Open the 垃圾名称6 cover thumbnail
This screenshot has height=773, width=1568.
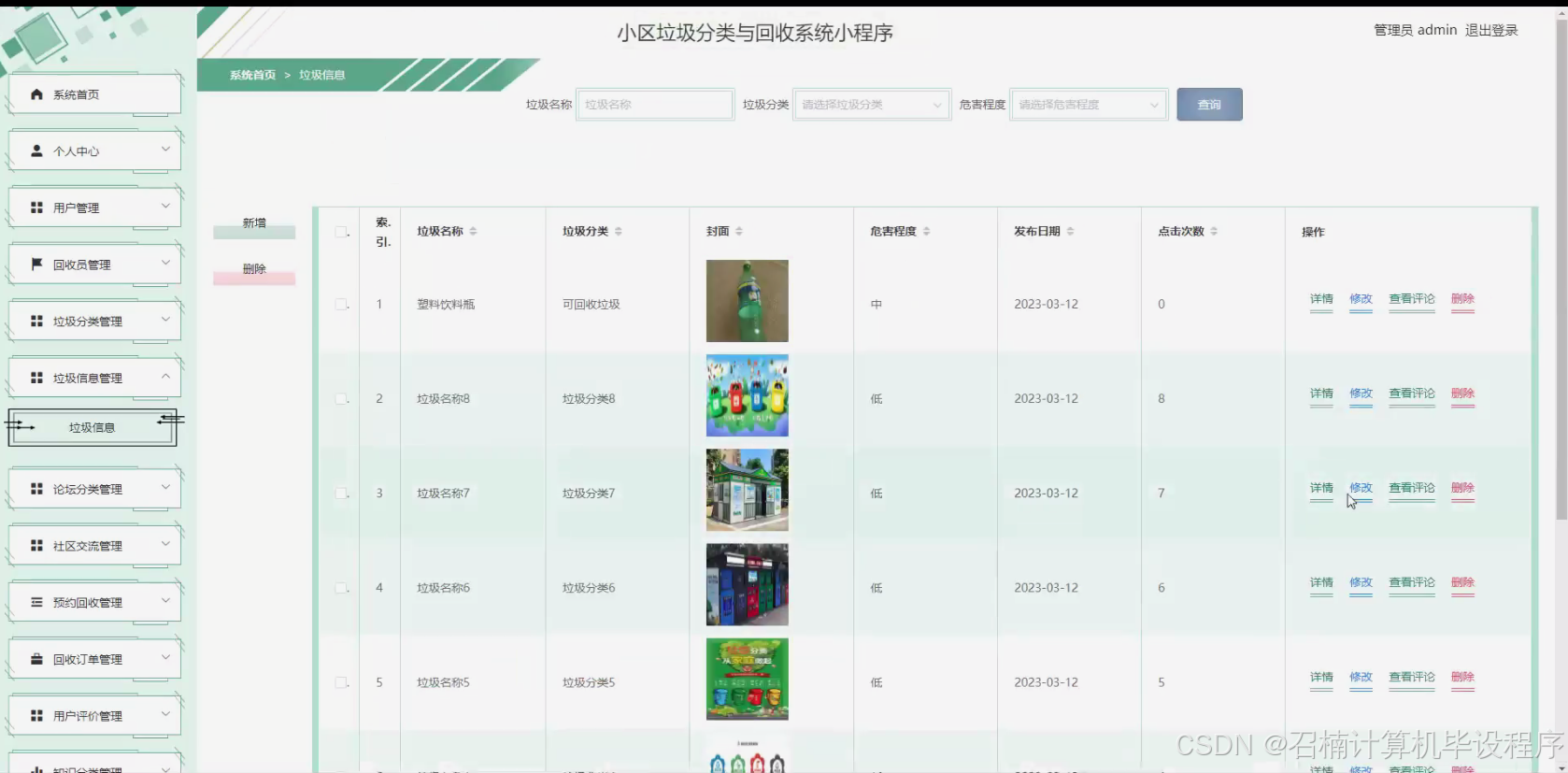pyautogui.click(x=748, y=584)
